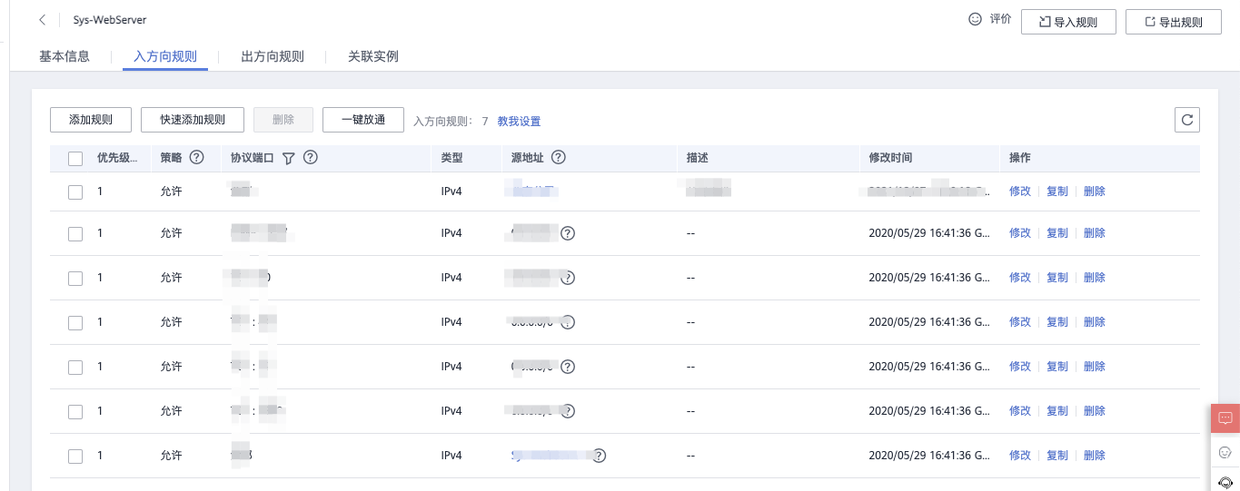This screenshot has height=491, width=1240.
Task: Click 修改 in the first rule row
Action: click(1020, 191)
